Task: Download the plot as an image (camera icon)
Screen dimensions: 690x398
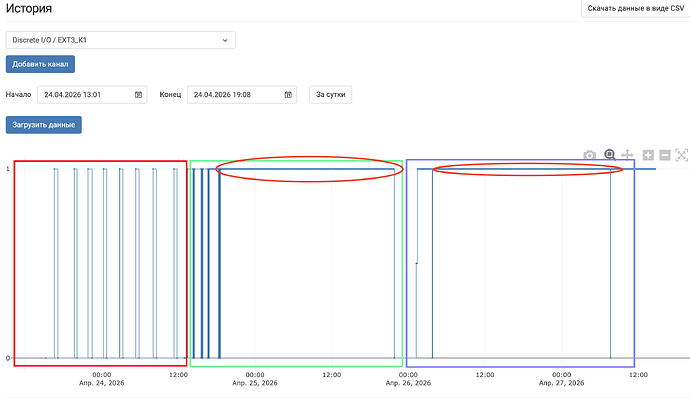Action: pos(590,155)
